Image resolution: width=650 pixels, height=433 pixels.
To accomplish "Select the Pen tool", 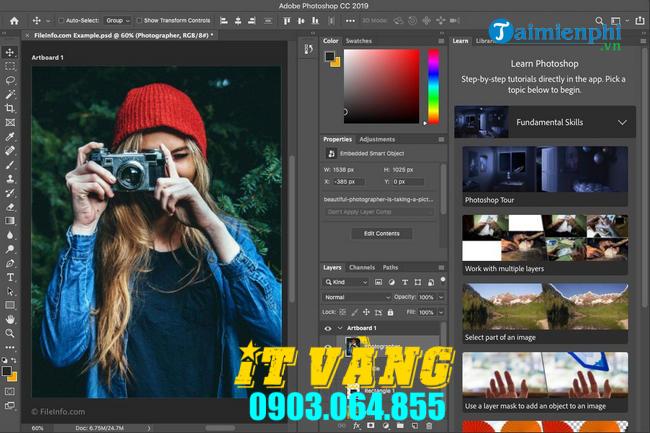I will coord(10,263).
